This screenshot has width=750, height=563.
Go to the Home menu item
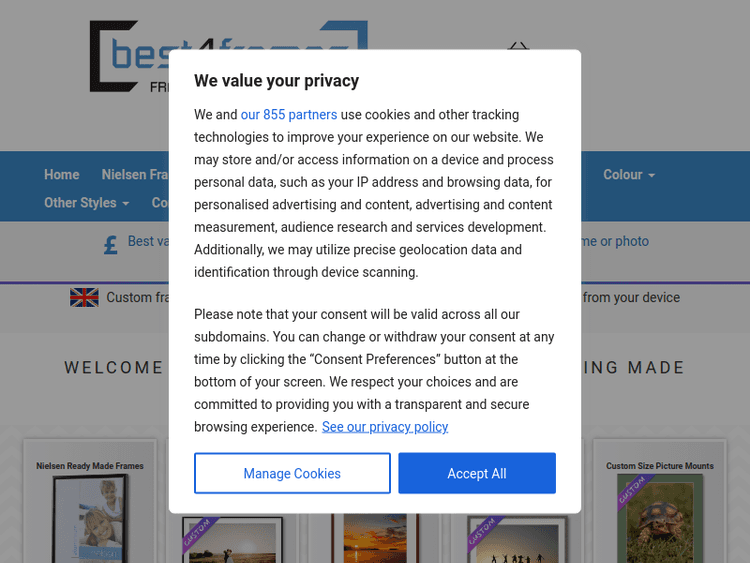tap(61, 174)
